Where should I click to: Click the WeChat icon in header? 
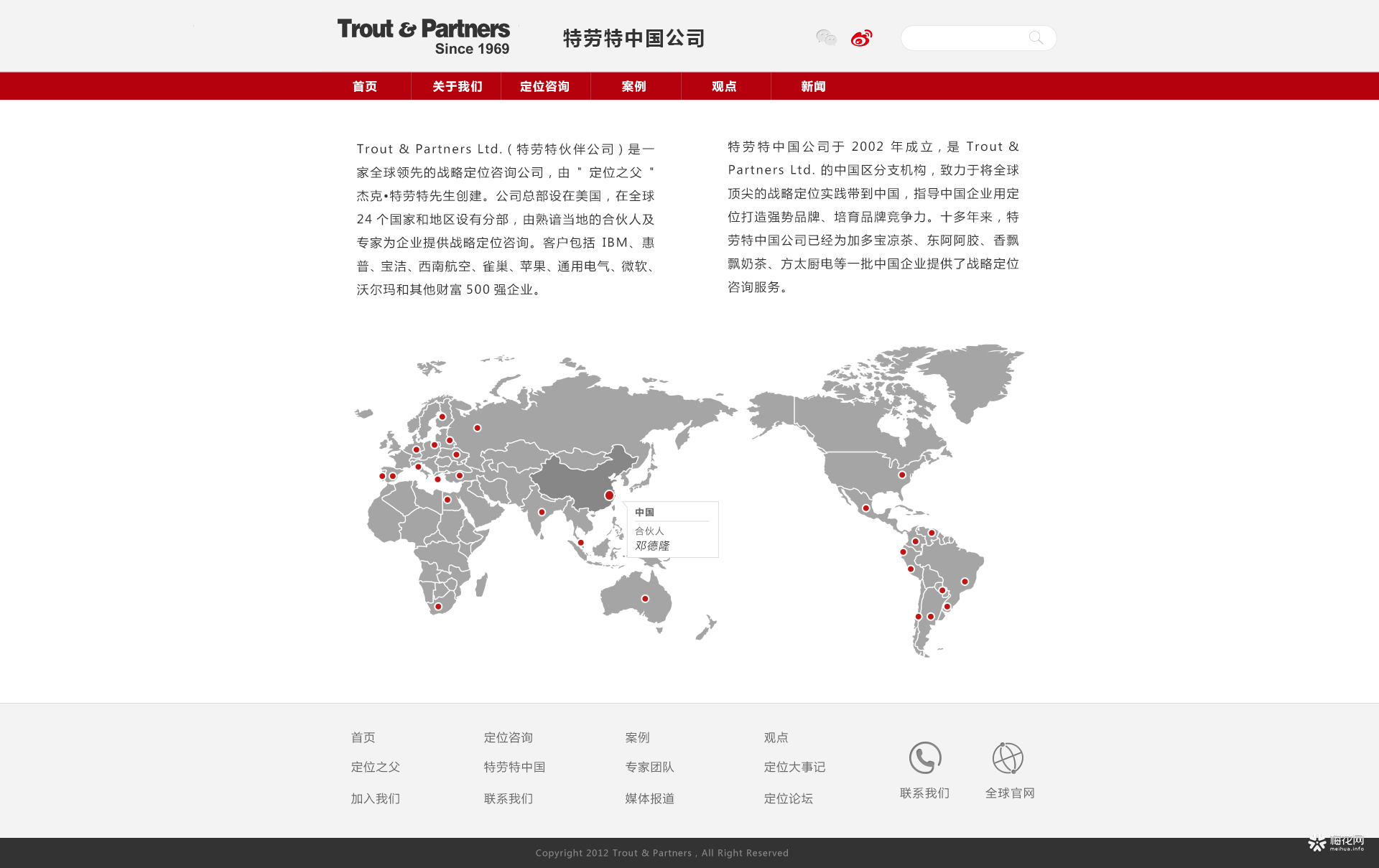pos(826,37)
